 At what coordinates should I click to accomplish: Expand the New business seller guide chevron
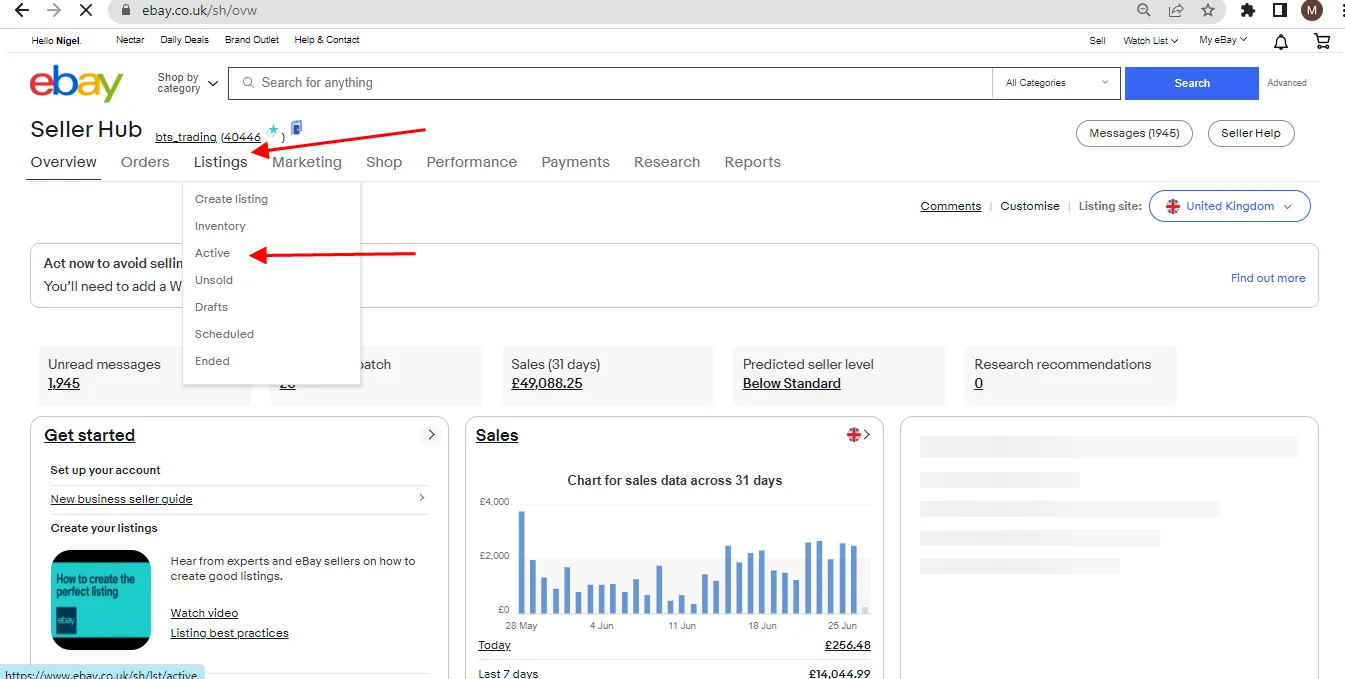coord(422,498)
